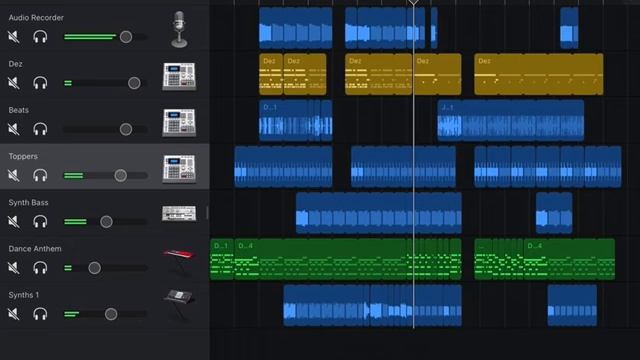The width and height of the screenshot is (640, 360).
Task: Click the Synth Bass volume slider knob
Action: 107,222
